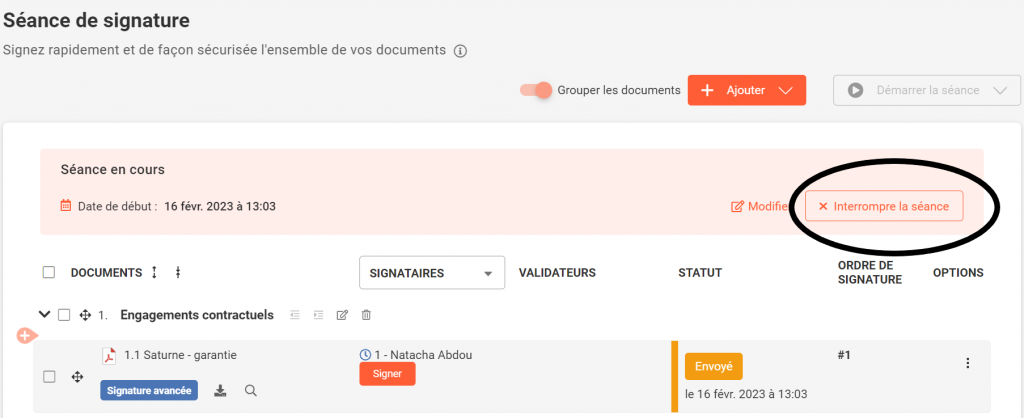The width and height of the screenshot is (1024, 418).
Task: Click the info icon beside the subtitle
Action: point(461,51)
